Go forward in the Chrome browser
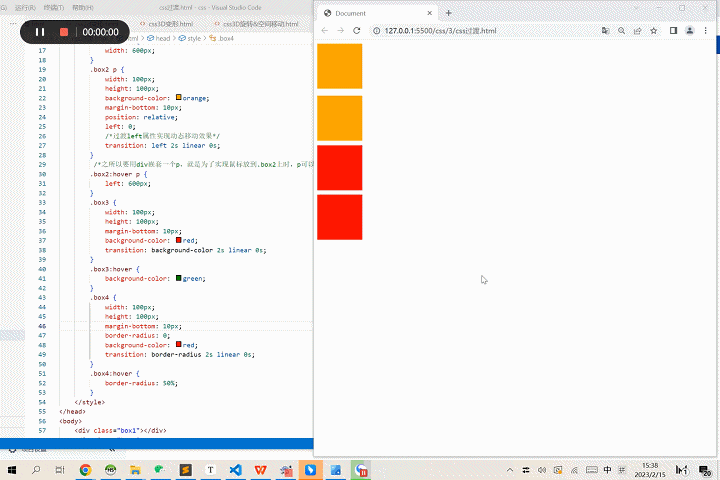The width and height of the screenshot is (720, 480). [x=340, y=31]
